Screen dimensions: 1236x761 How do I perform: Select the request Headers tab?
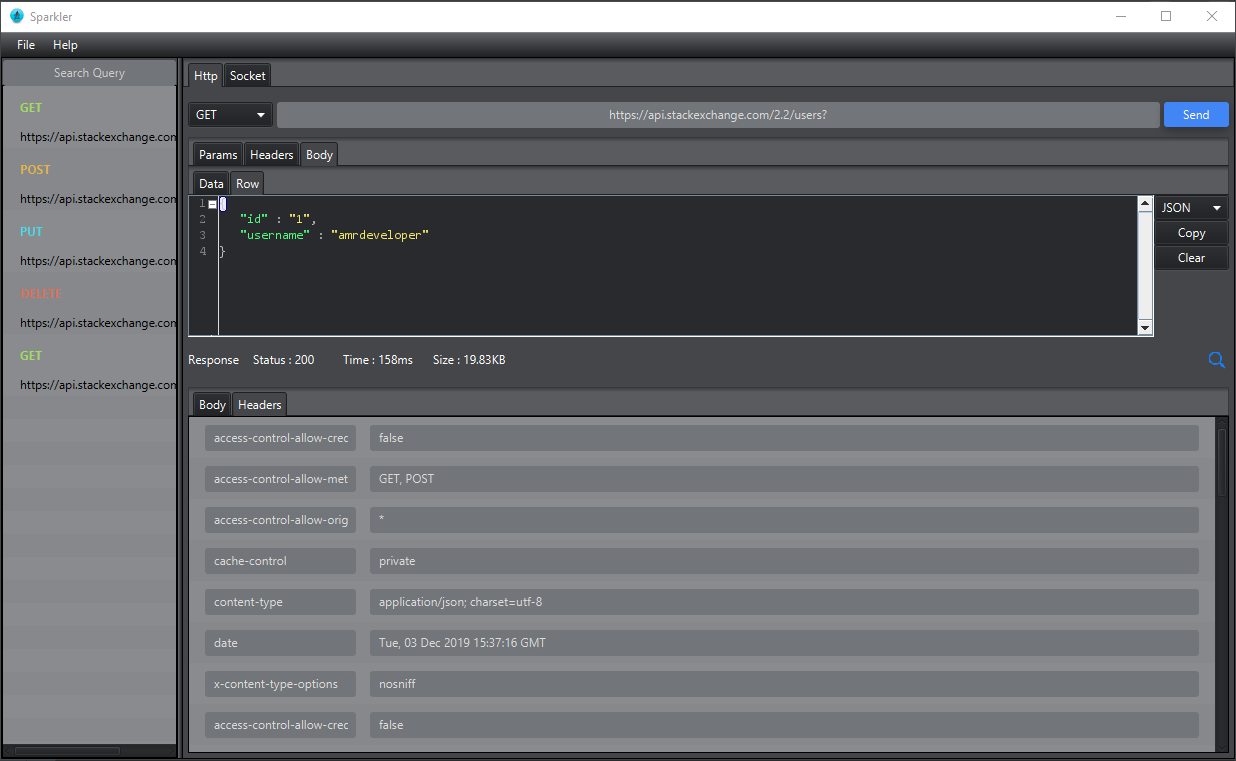(272, 155)
